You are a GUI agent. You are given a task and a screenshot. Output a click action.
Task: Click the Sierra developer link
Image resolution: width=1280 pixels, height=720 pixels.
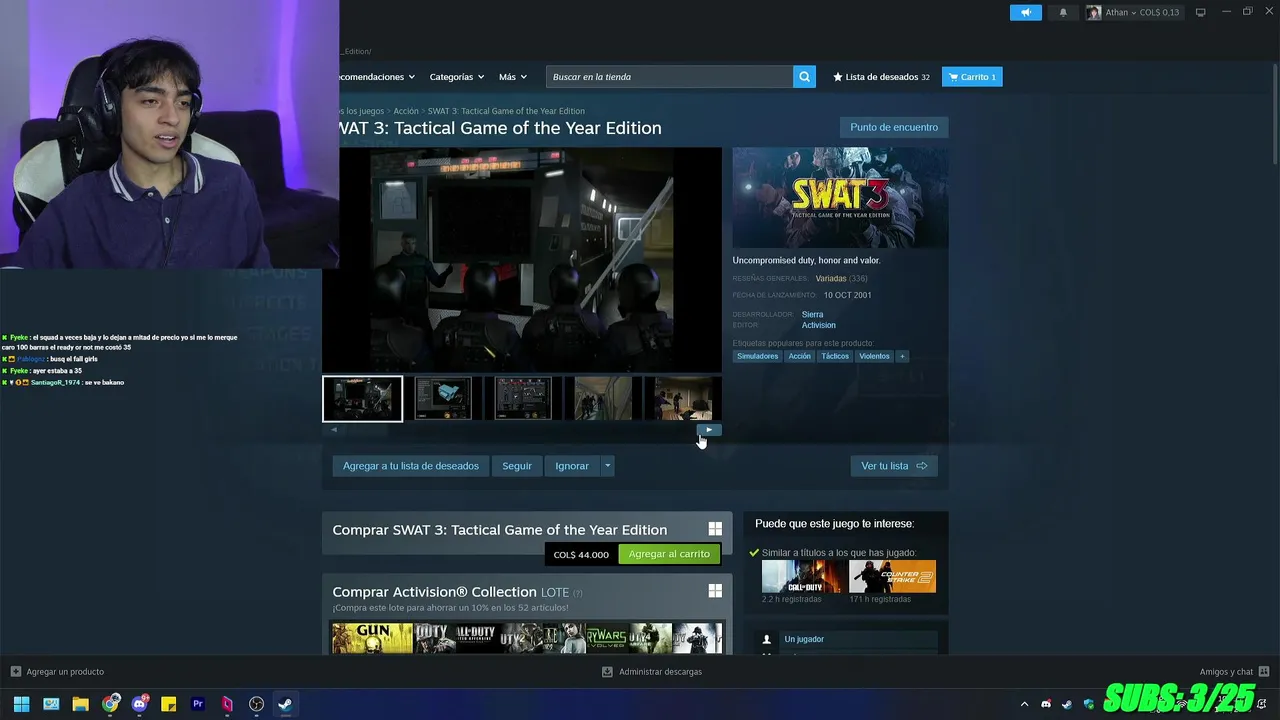pos(812,315)
